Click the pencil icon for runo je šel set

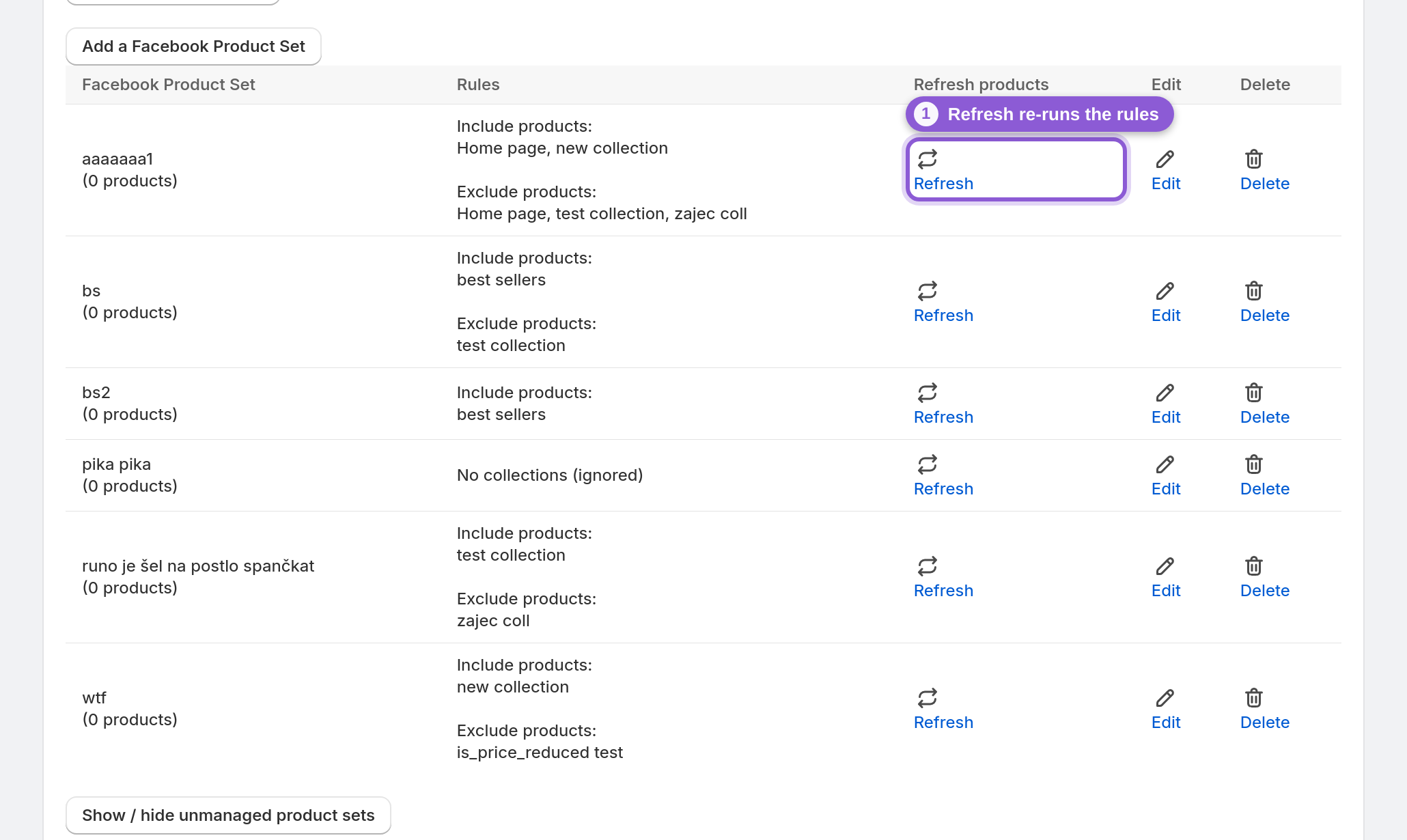(x=1165, y=566)
